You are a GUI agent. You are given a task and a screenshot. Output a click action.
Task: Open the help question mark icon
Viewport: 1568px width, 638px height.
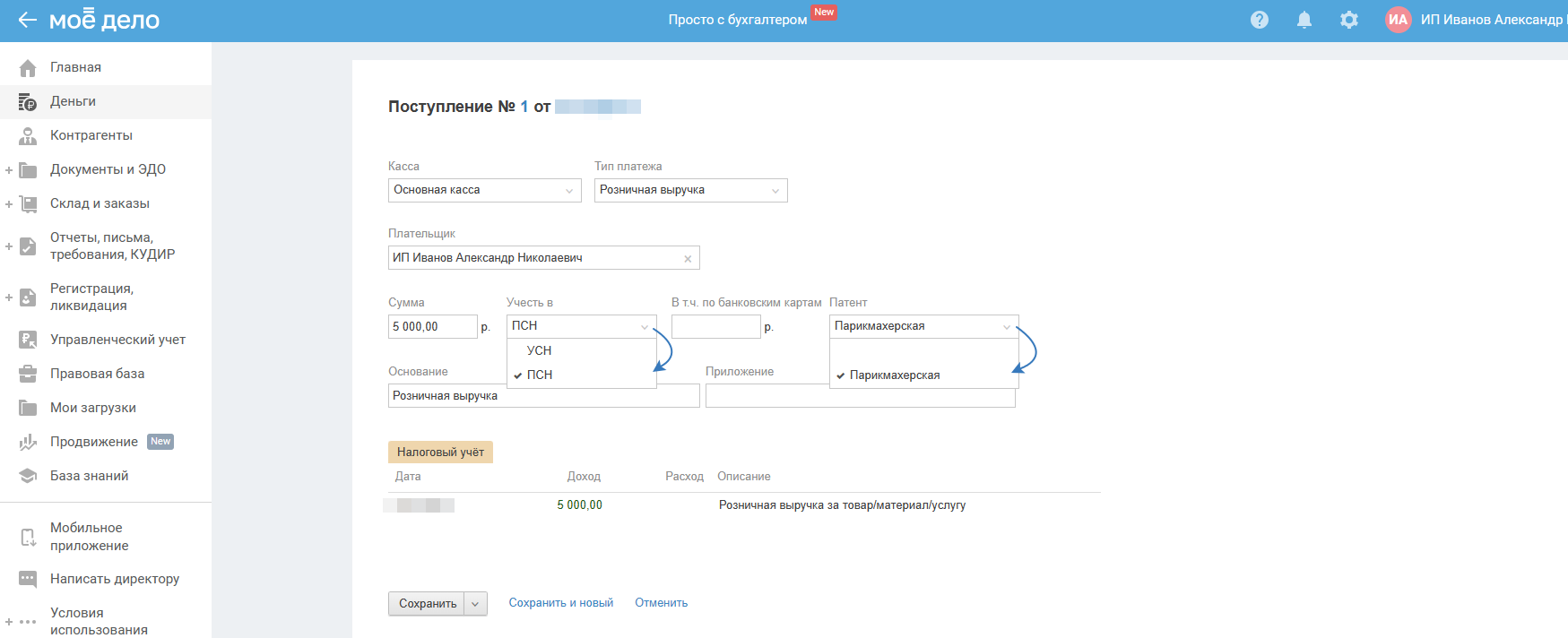pos(1260,20)
